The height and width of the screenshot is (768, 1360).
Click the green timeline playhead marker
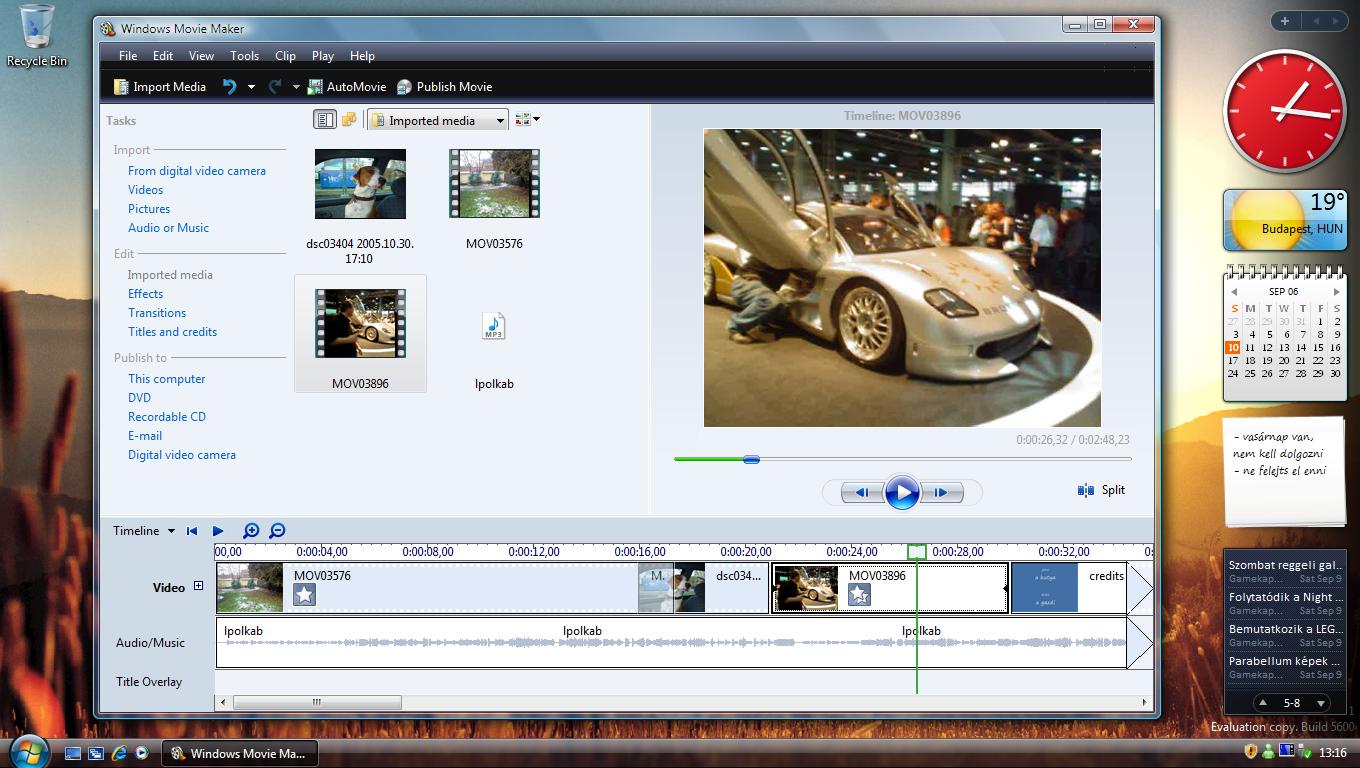click(916, 552)
